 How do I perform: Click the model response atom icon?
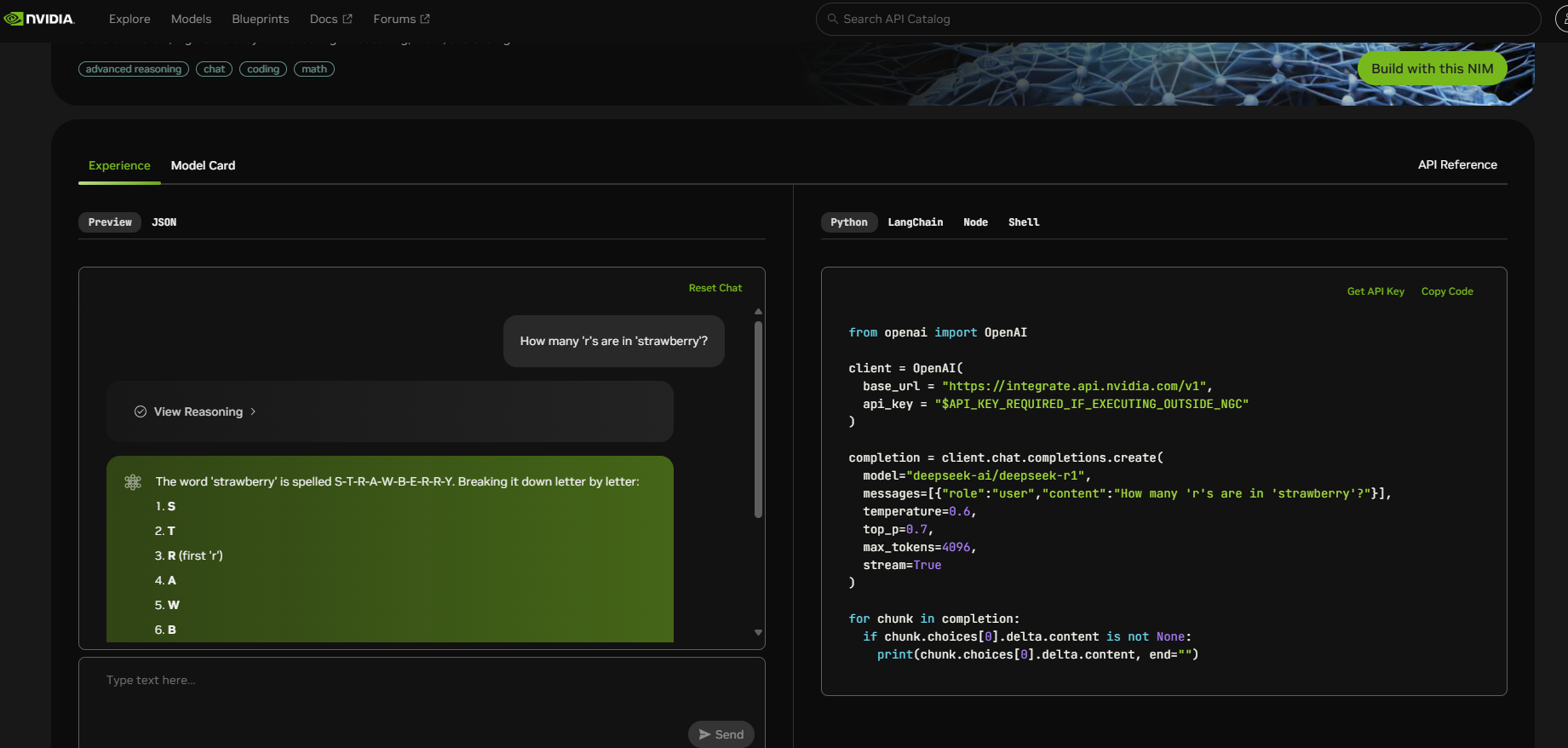(x=133, y=482)
